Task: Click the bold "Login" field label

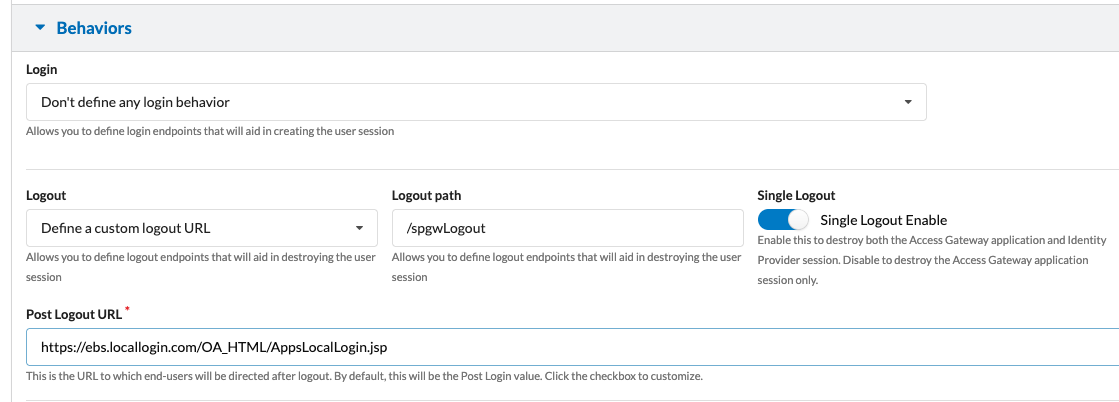Action: (x=41, y=69)
